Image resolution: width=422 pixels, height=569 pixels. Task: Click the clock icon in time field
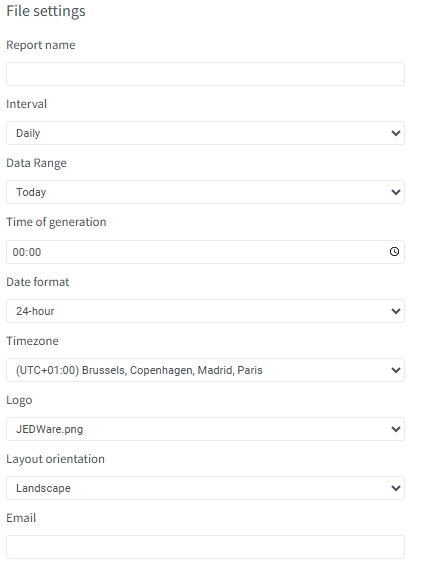point(394,251)
